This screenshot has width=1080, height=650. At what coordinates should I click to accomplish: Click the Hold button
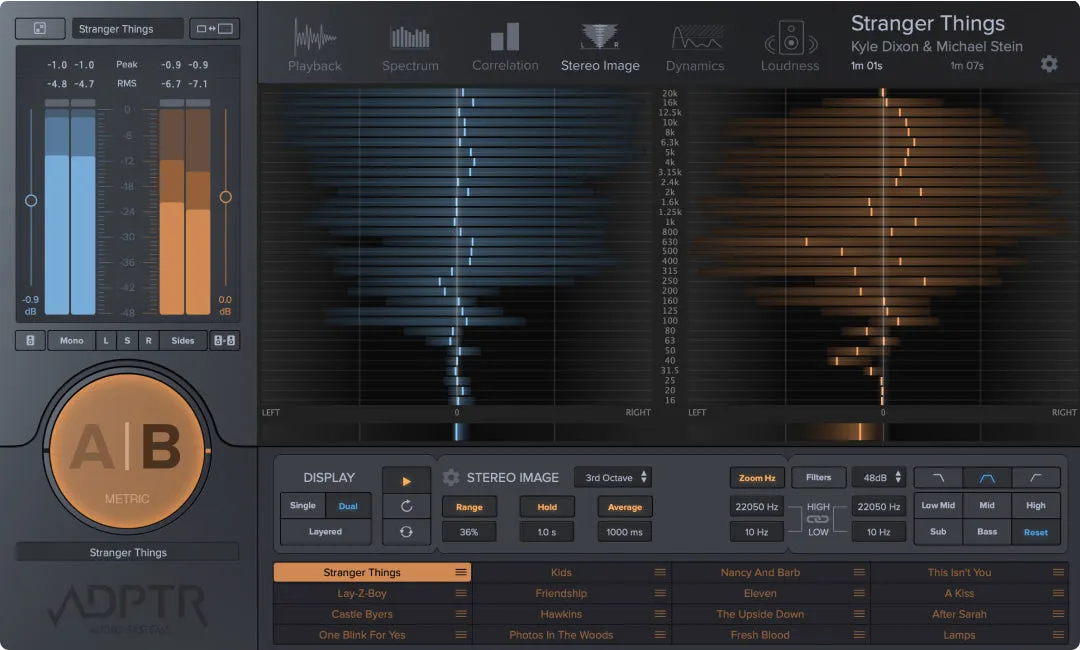[547, 507]
